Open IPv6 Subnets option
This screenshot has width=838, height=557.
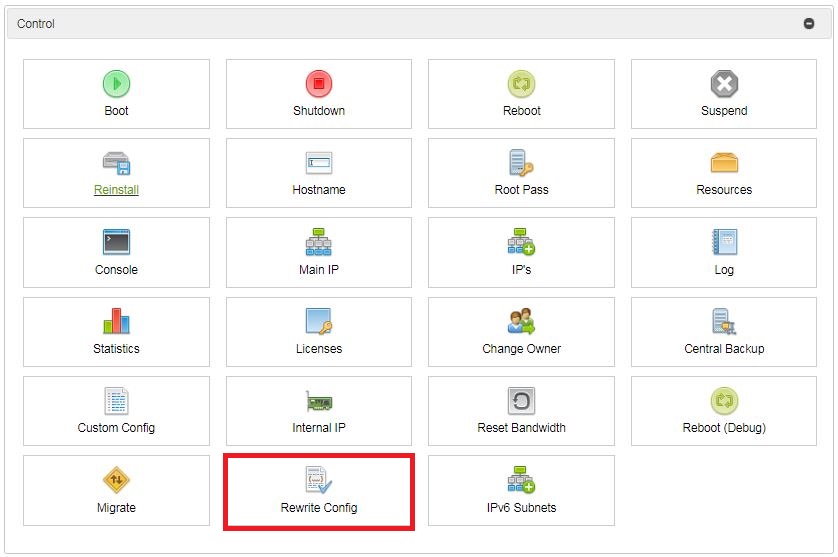tap(521, 490)
